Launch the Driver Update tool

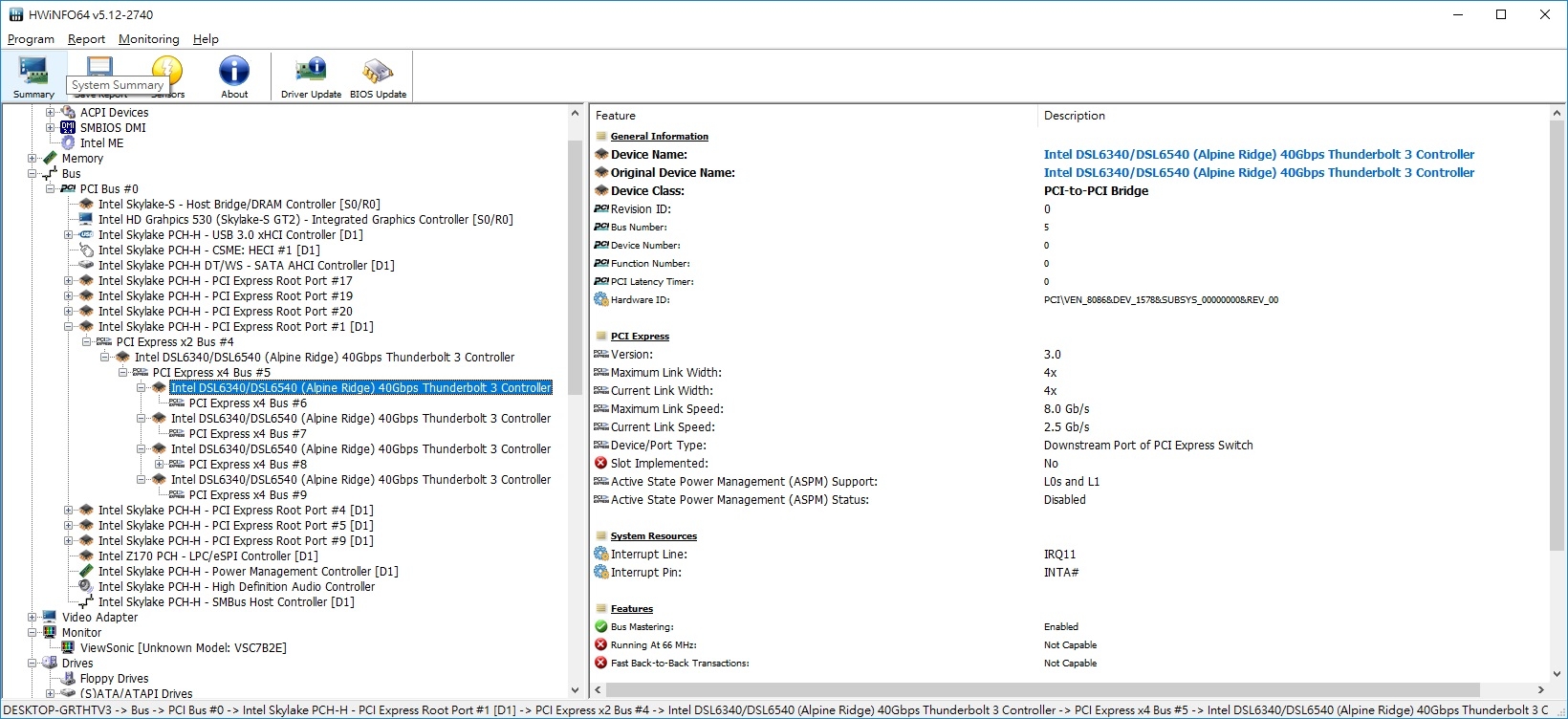point(311,76)
